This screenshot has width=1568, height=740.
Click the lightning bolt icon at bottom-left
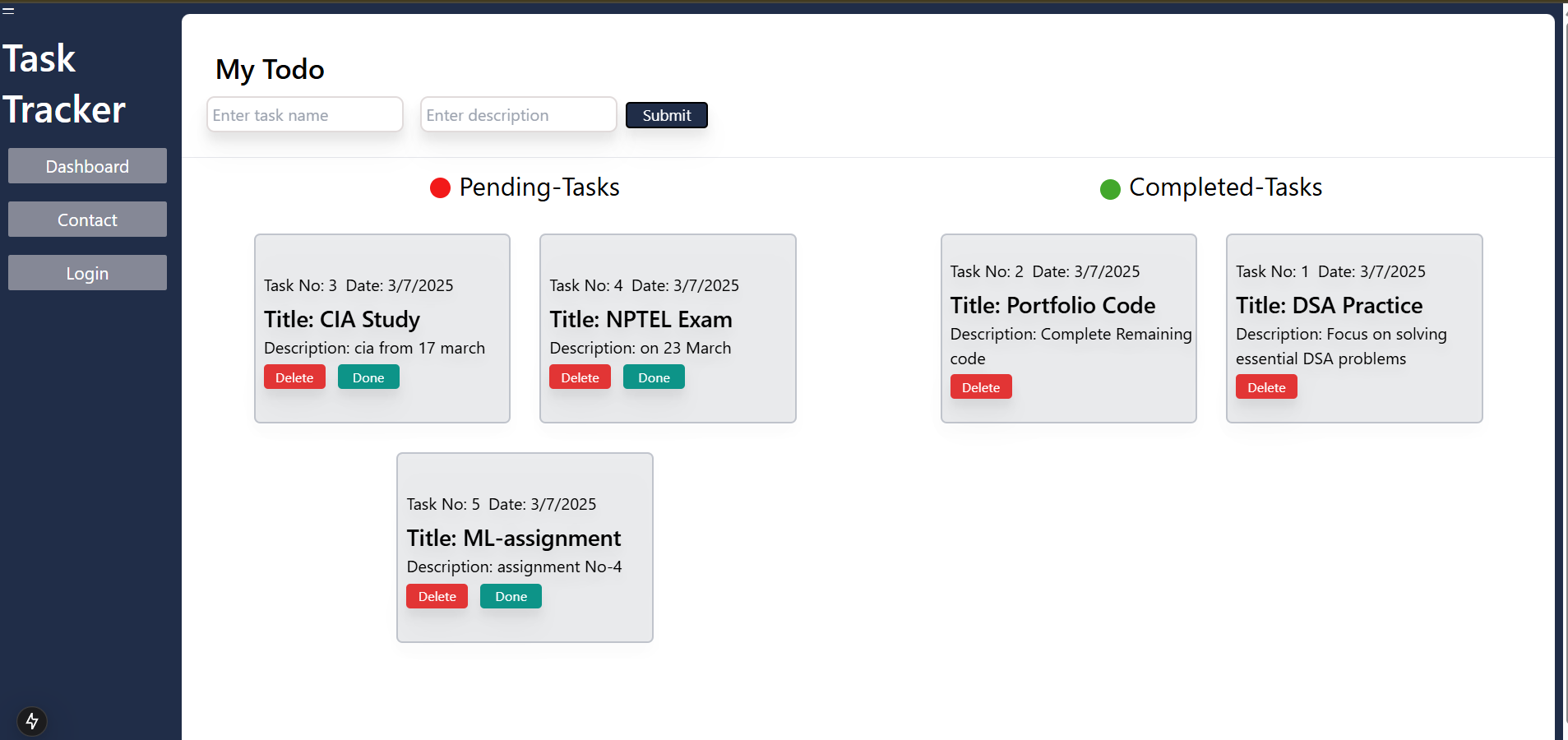tap(32, 721)
